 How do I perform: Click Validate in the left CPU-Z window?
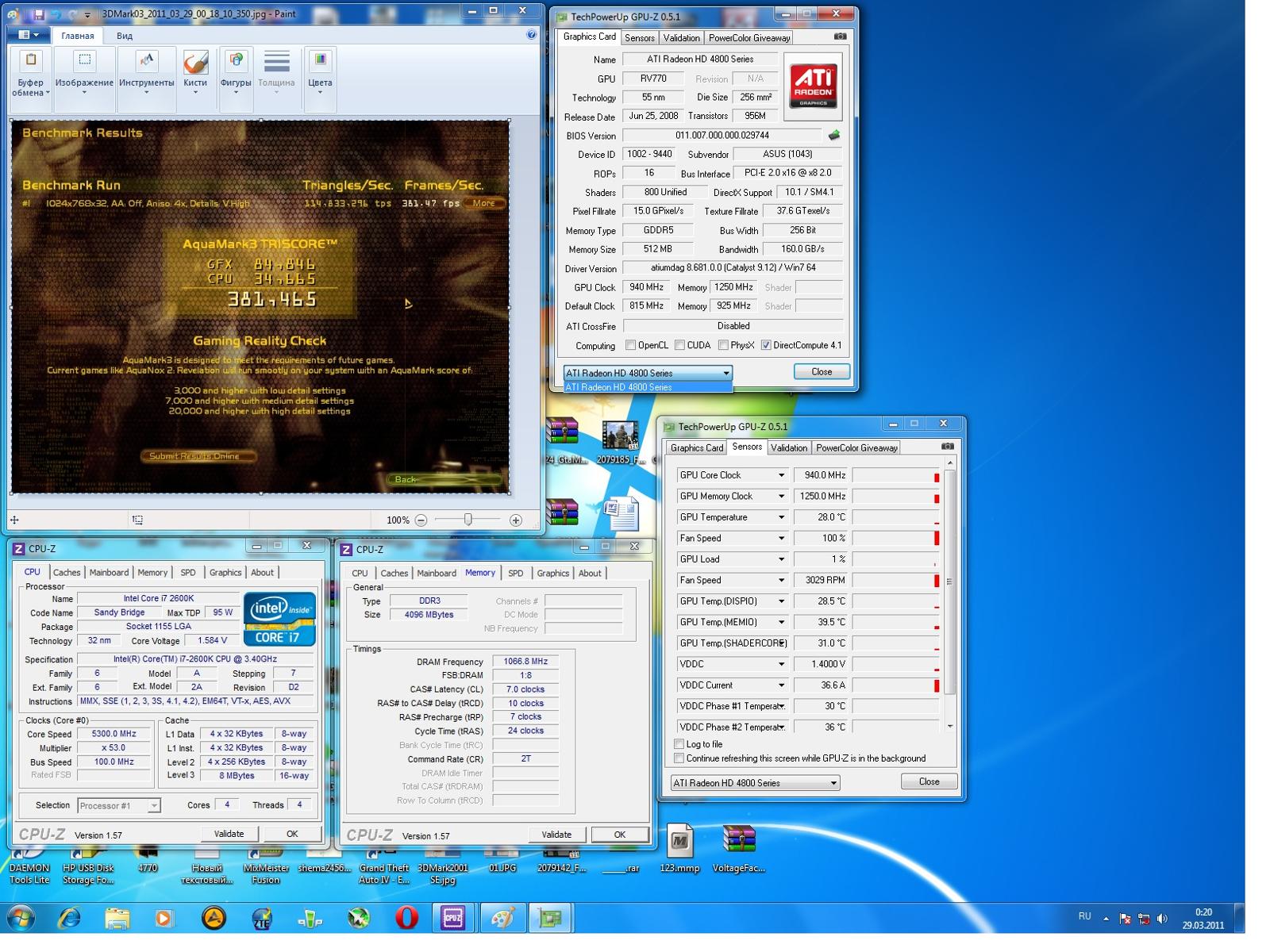229,834
